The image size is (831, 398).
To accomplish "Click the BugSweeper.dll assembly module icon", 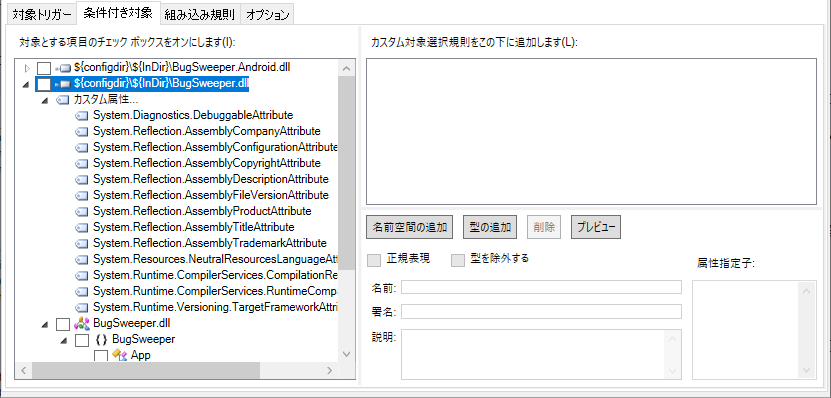I will [82, 323].
